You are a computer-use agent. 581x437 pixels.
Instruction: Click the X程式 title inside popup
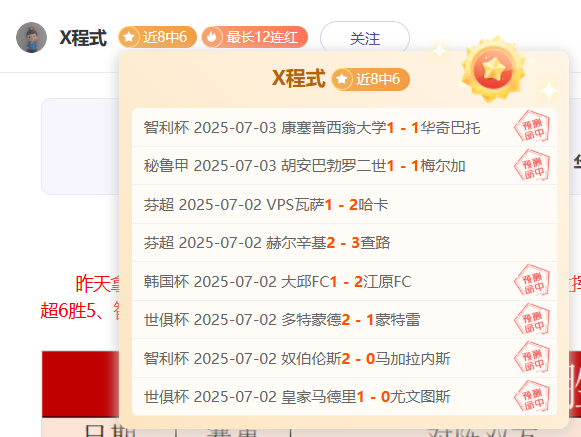point(299,79)
